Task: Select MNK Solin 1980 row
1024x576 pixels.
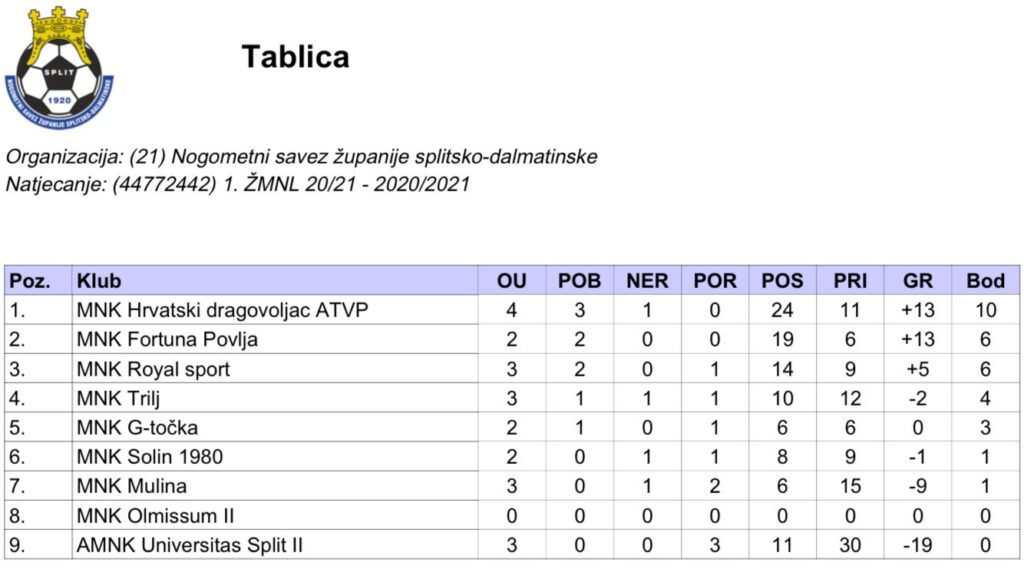Action: [149, 457]
